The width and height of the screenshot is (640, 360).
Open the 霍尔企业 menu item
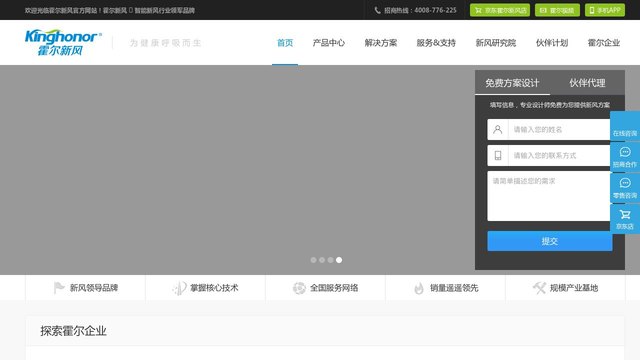604,43
